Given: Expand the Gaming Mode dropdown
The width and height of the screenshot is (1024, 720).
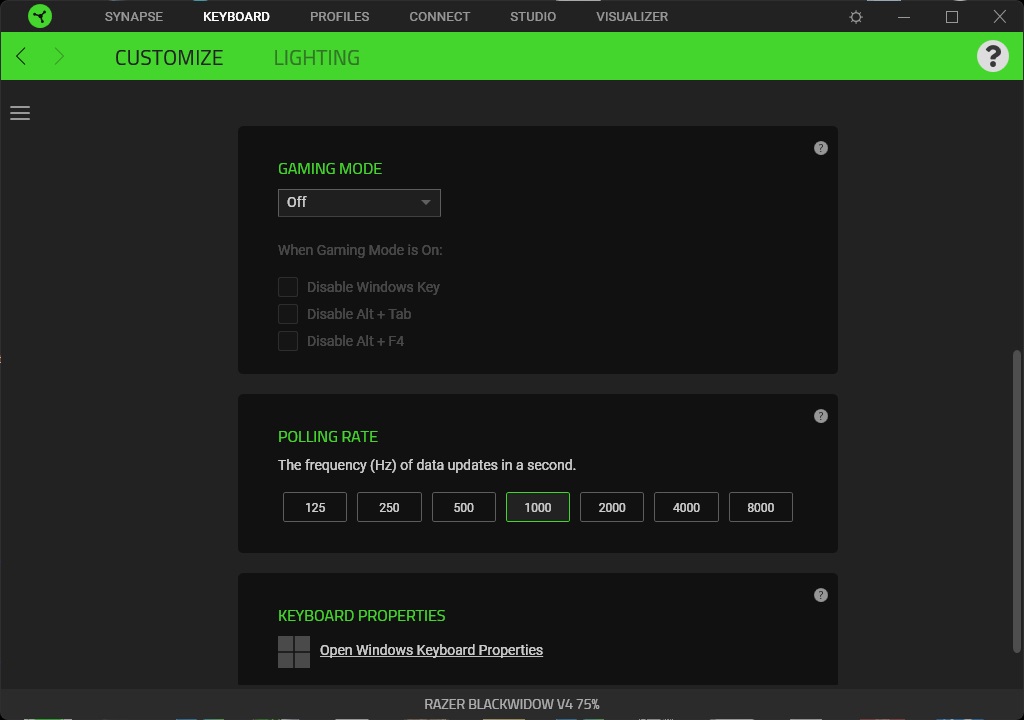Looking at the screenshot, I should (359, 203).
